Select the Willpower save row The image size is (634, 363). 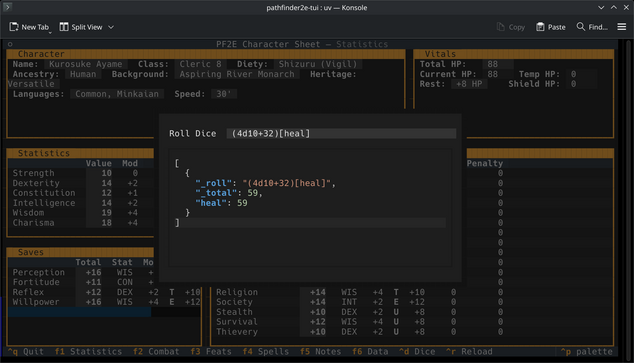click(104, 302)
